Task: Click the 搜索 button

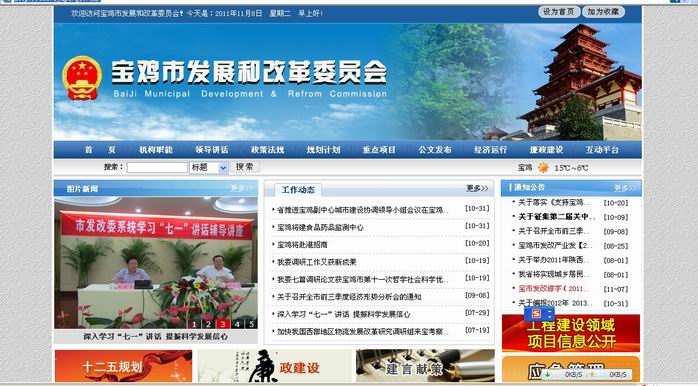Action: 244,167
